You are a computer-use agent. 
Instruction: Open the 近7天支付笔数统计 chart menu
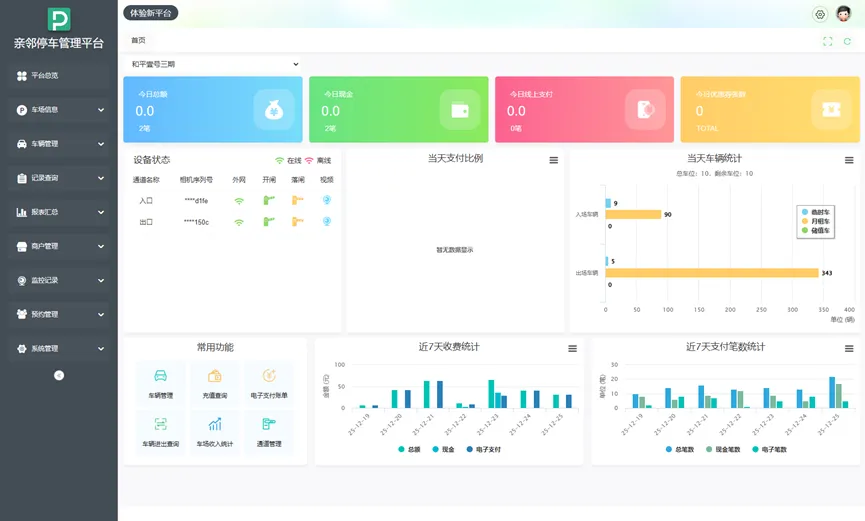tap(849, 349)
